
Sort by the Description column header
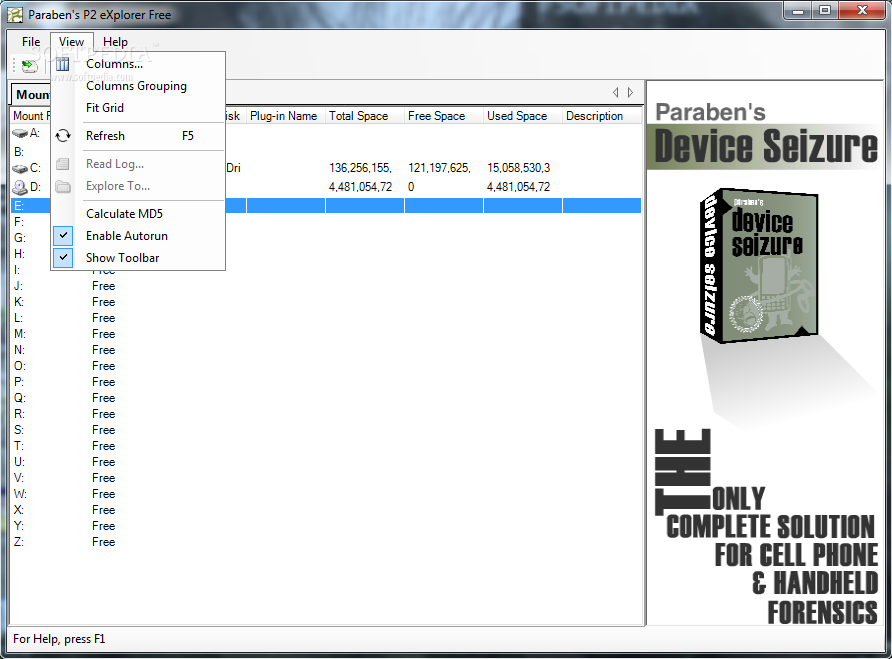pyautogui.click(x=602, y=116)
